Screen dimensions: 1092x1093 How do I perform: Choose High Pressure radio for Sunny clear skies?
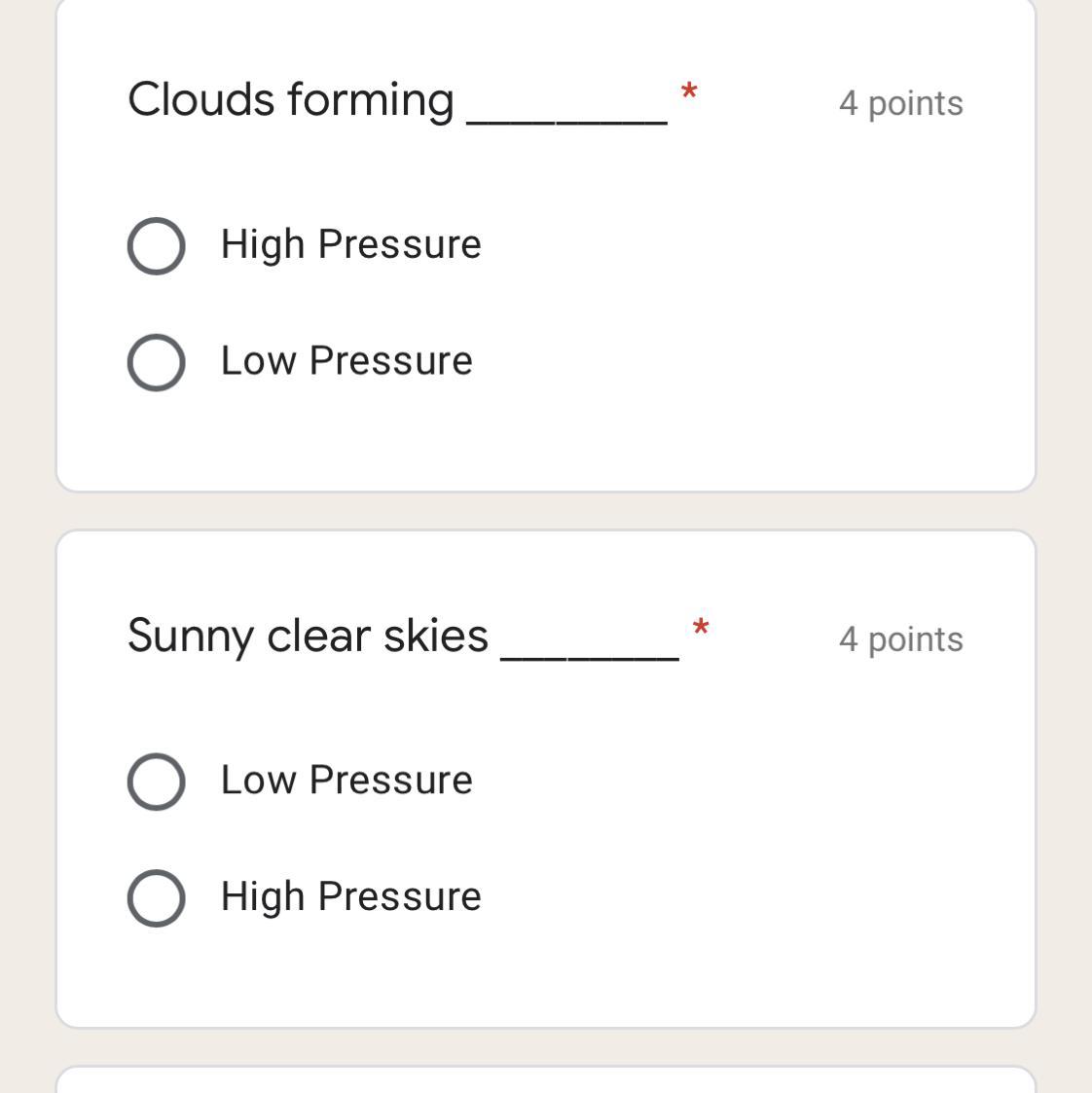pyautogui.click(x=156, y=897)
